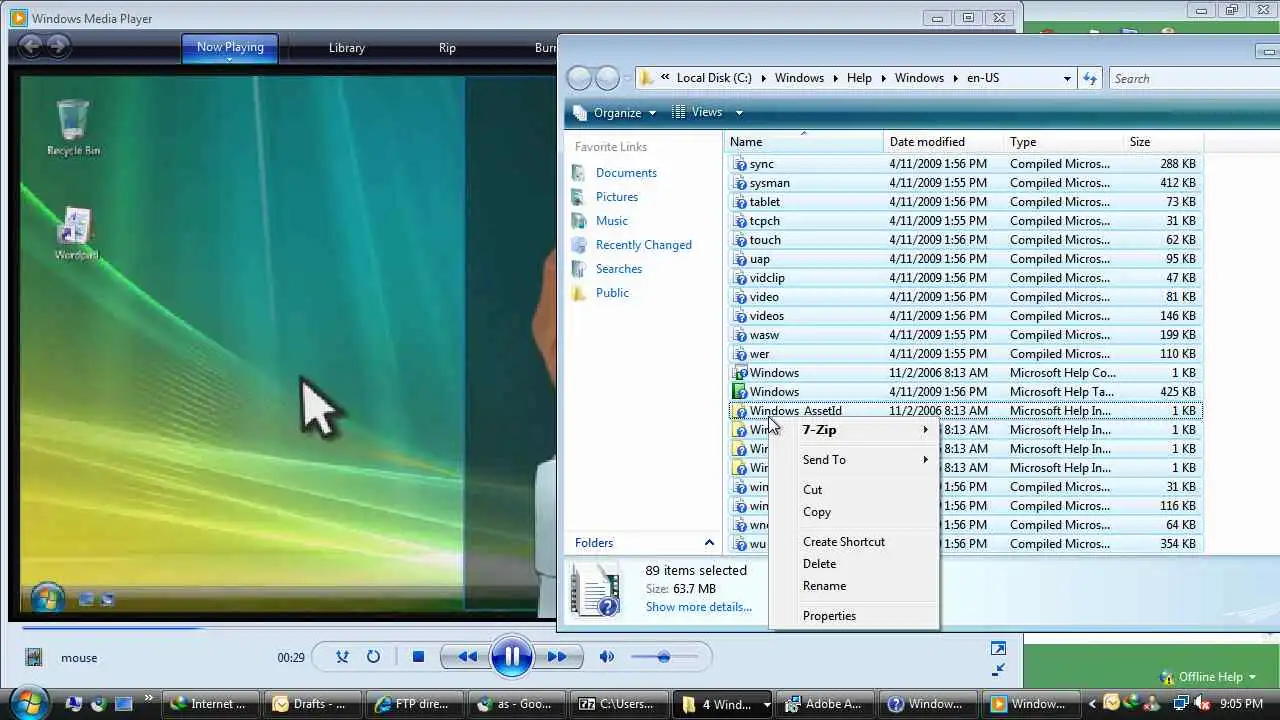Open Public in Favorite Links
The image size is (1280, 720).
pos(612,293)
